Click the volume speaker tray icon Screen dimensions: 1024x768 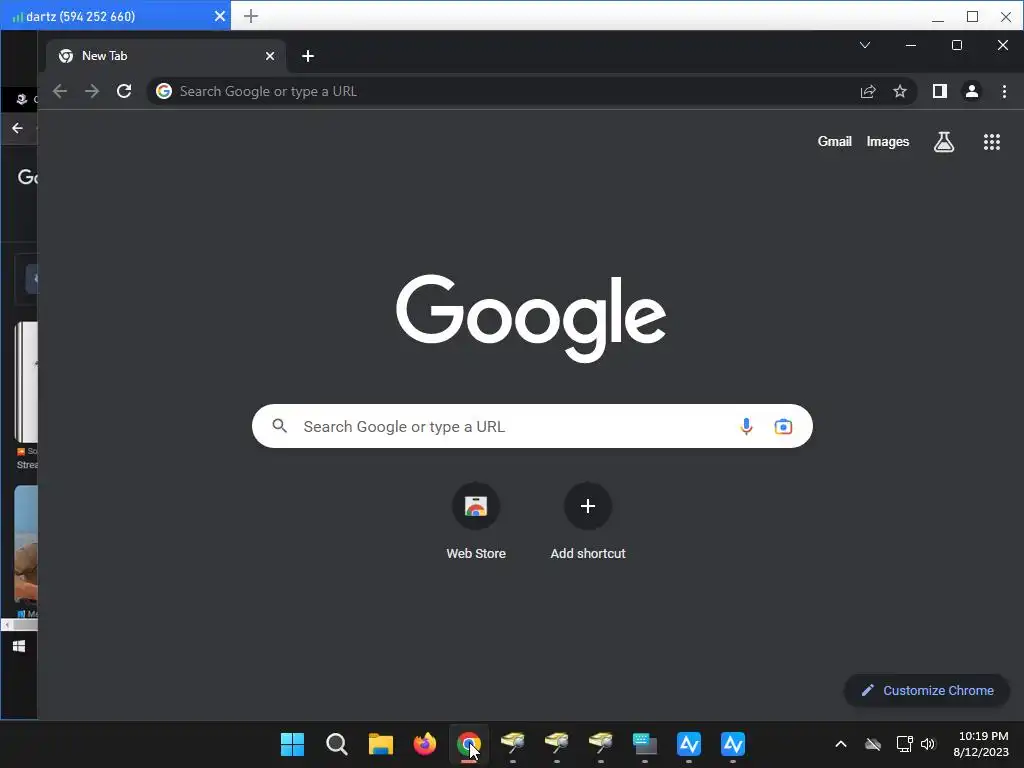point(928,744)
